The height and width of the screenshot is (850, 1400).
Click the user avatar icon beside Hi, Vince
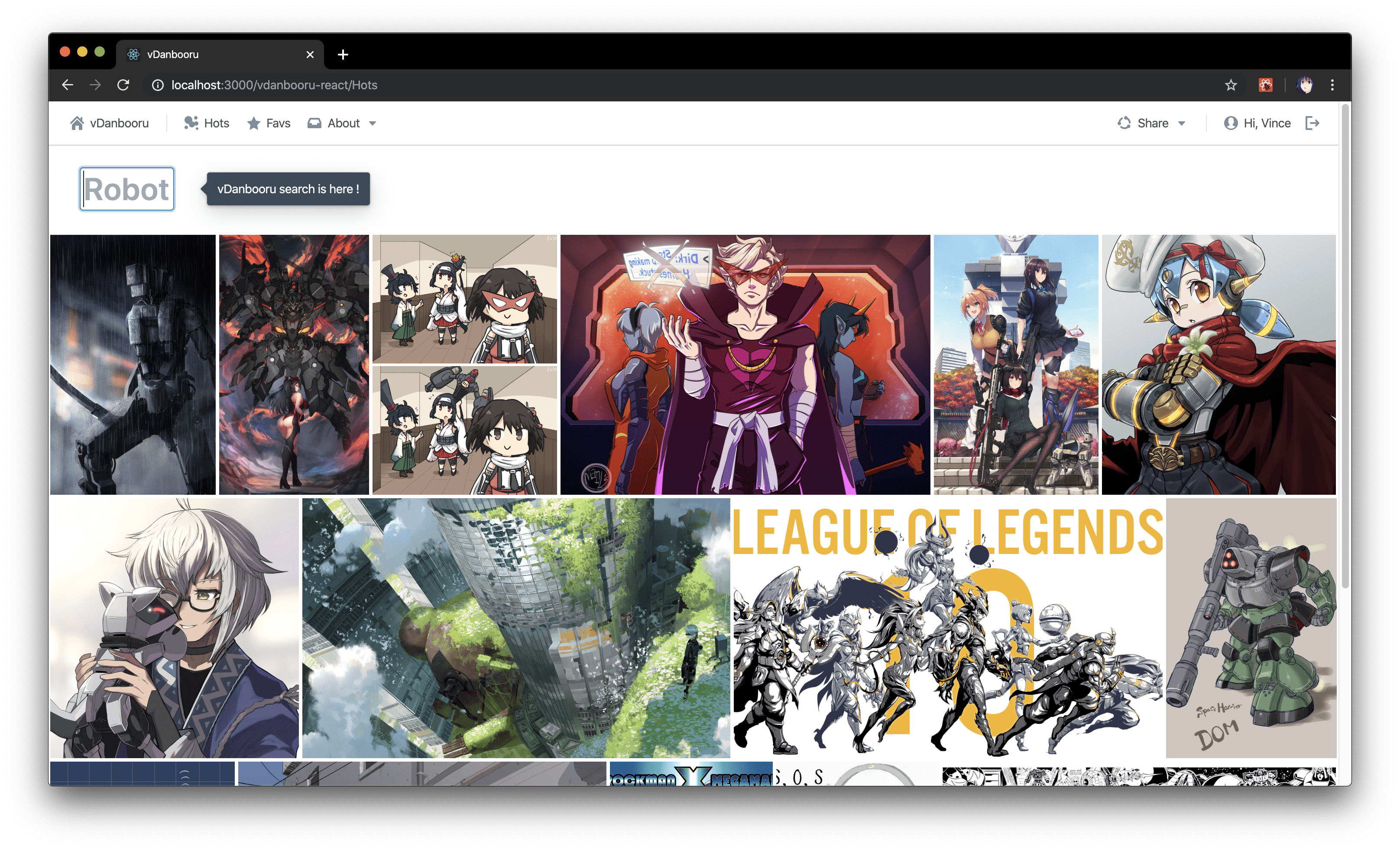1230,123
